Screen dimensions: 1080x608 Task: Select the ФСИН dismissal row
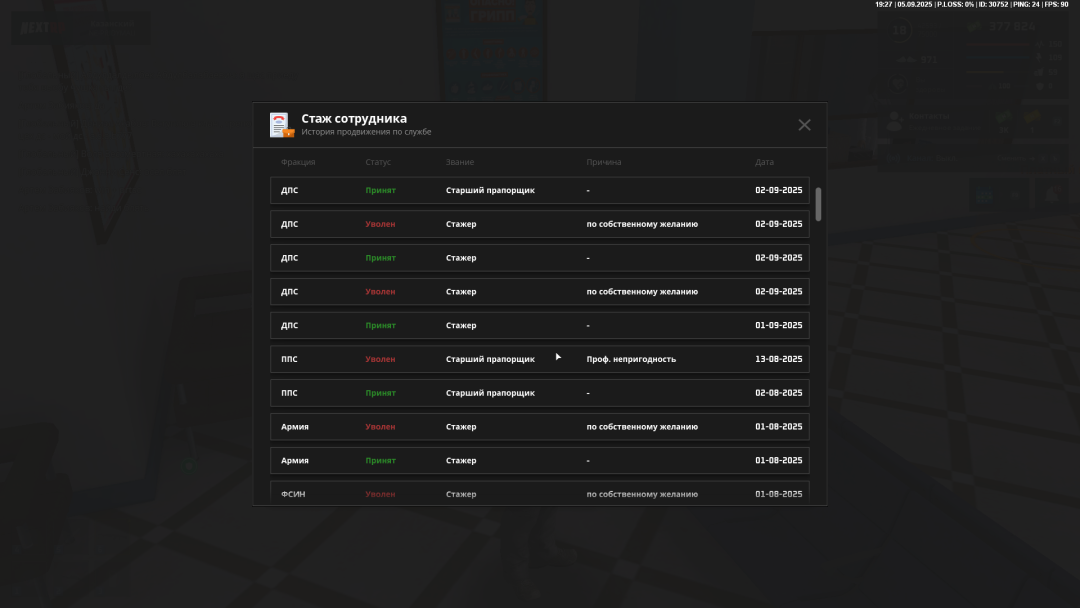point(539,493)
